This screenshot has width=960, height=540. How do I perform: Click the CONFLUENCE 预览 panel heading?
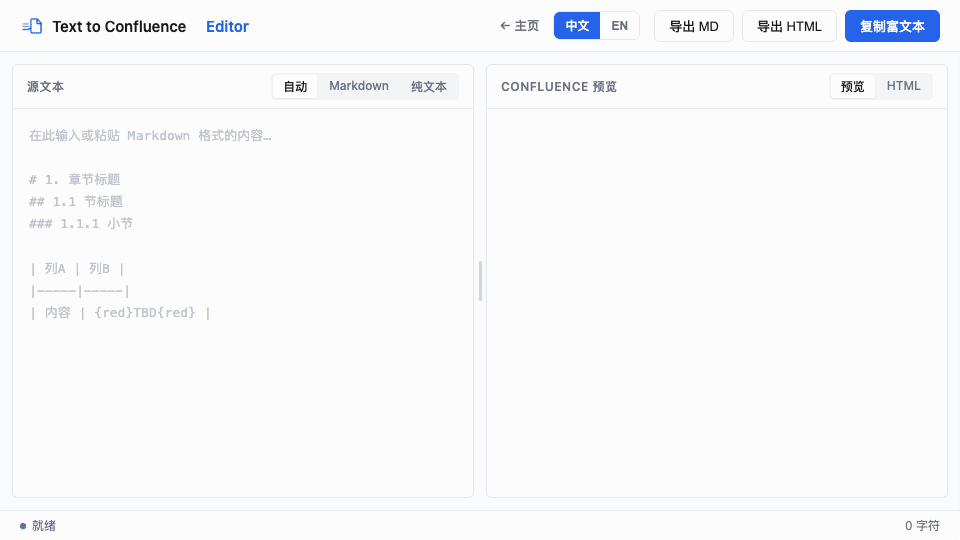pyautogui.click(x=558, y=87)
